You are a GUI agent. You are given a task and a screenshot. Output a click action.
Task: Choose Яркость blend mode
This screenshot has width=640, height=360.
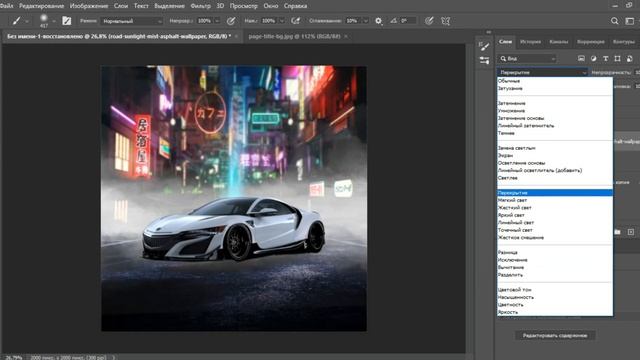[508, 312]
